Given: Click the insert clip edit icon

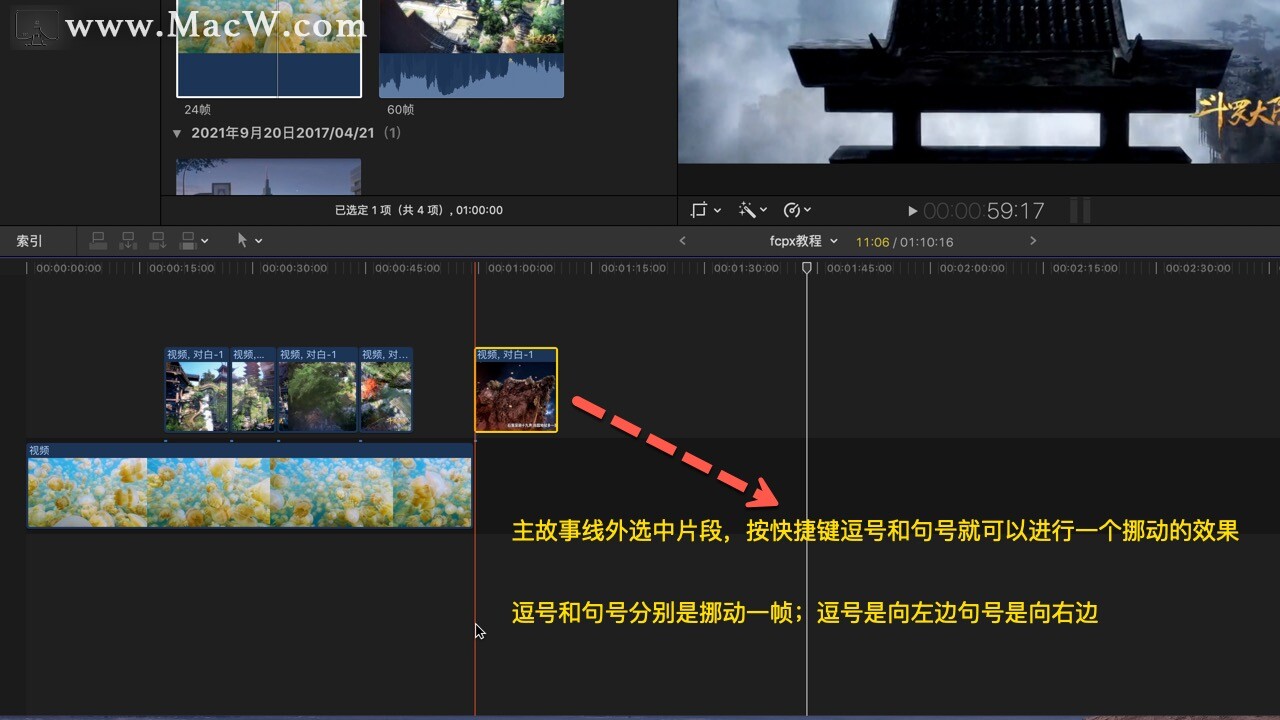Looking at the screenshot, I should [128, 241].
